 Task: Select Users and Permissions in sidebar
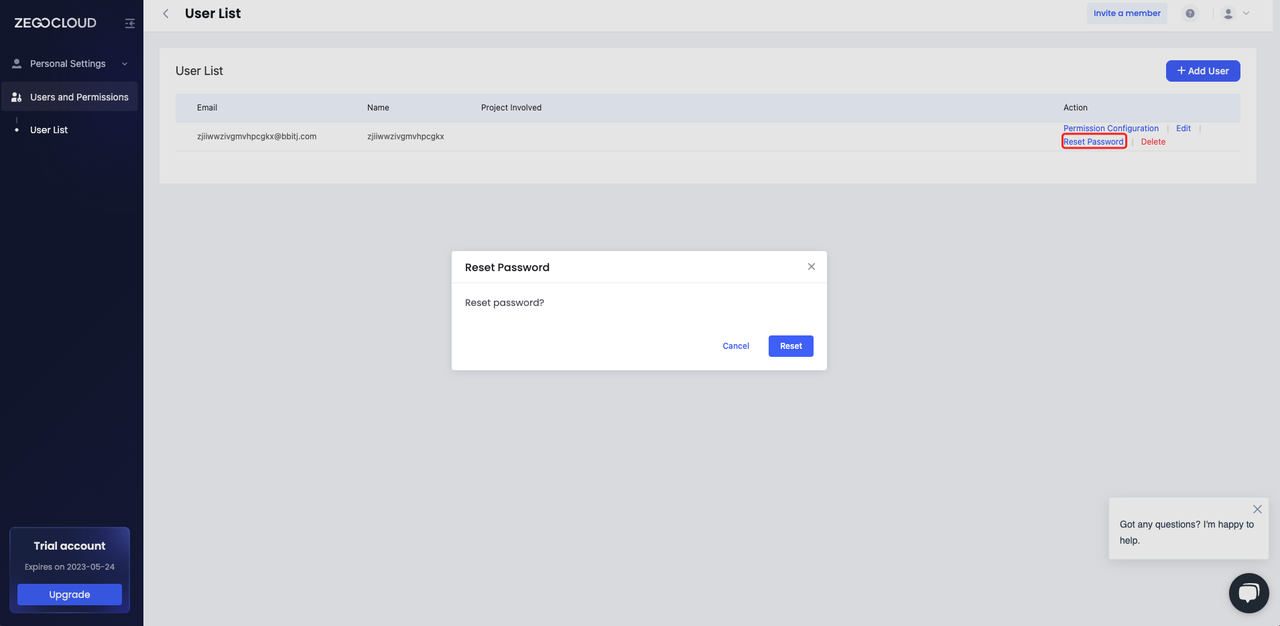coord(78,97)
